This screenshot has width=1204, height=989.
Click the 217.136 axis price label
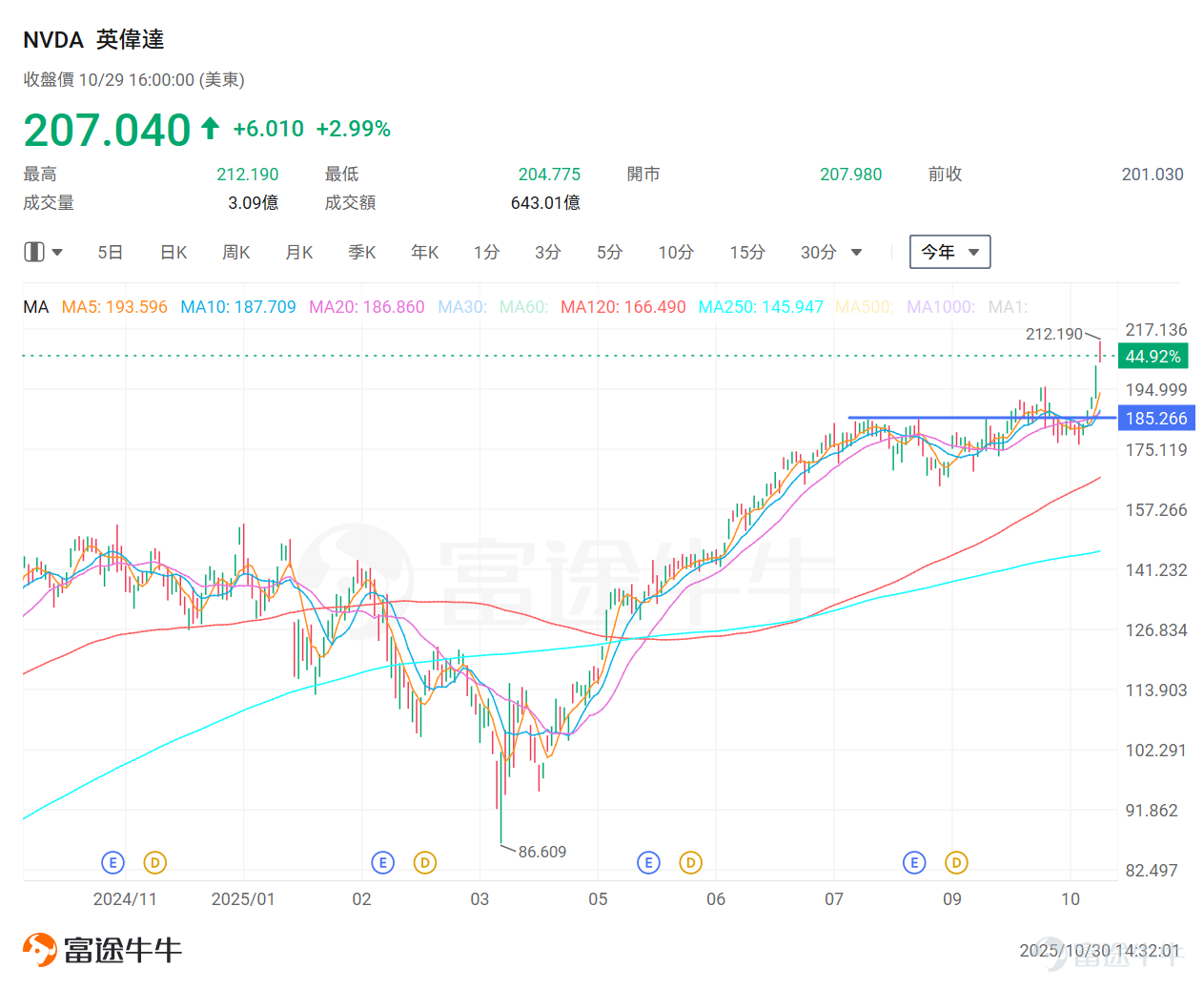1156,330
